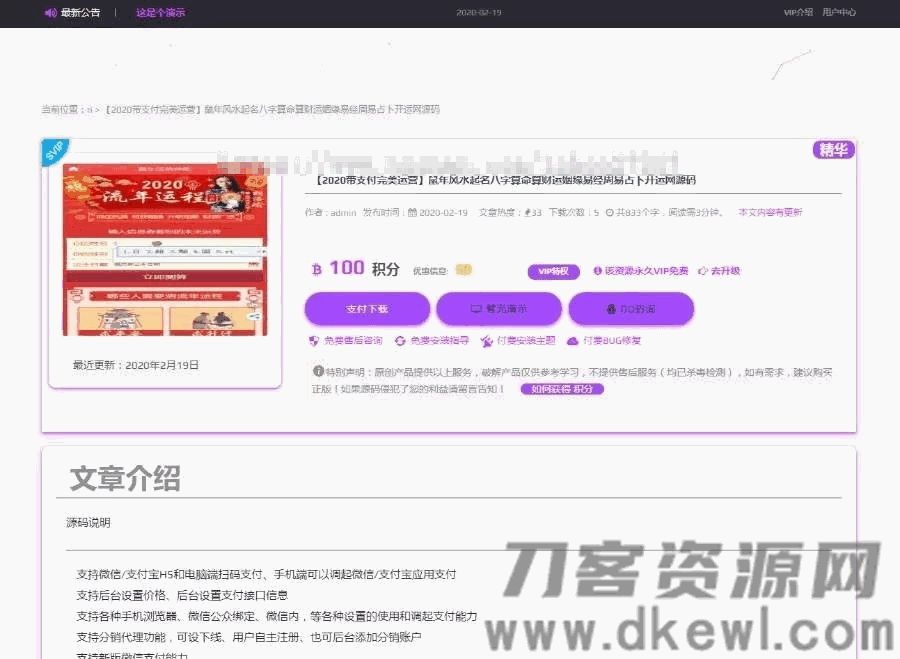Open VIP介绍 in the top navigation

click(797, 13)
